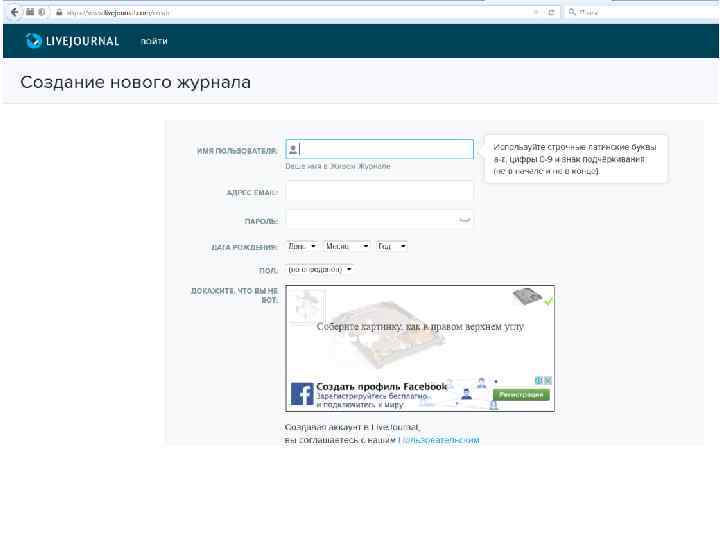Open the Месяц birth month dropdown
The width and height of the screenshot is (720, 540).
(346, 246)
